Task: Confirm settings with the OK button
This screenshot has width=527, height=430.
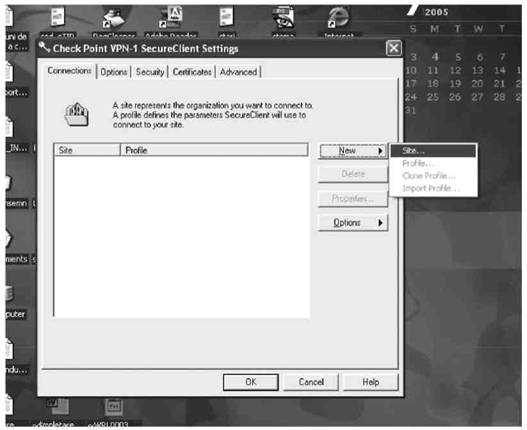Action: [x=251, y=382]
